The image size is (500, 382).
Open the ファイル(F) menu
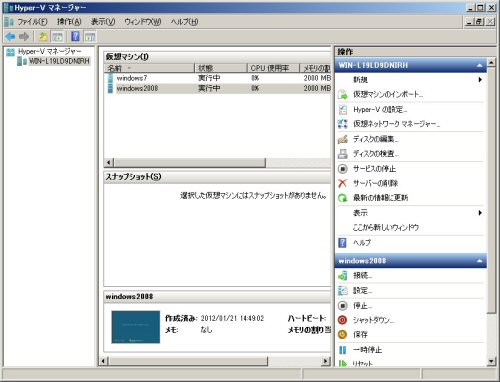(x=32, y=22)
